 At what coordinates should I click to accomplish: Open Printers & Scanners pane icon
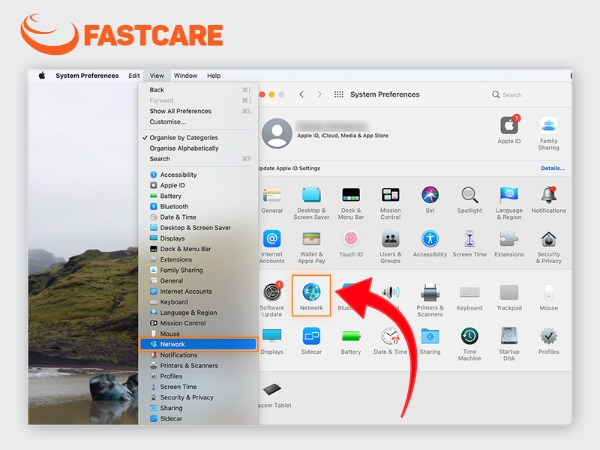(x=430, y=293)
